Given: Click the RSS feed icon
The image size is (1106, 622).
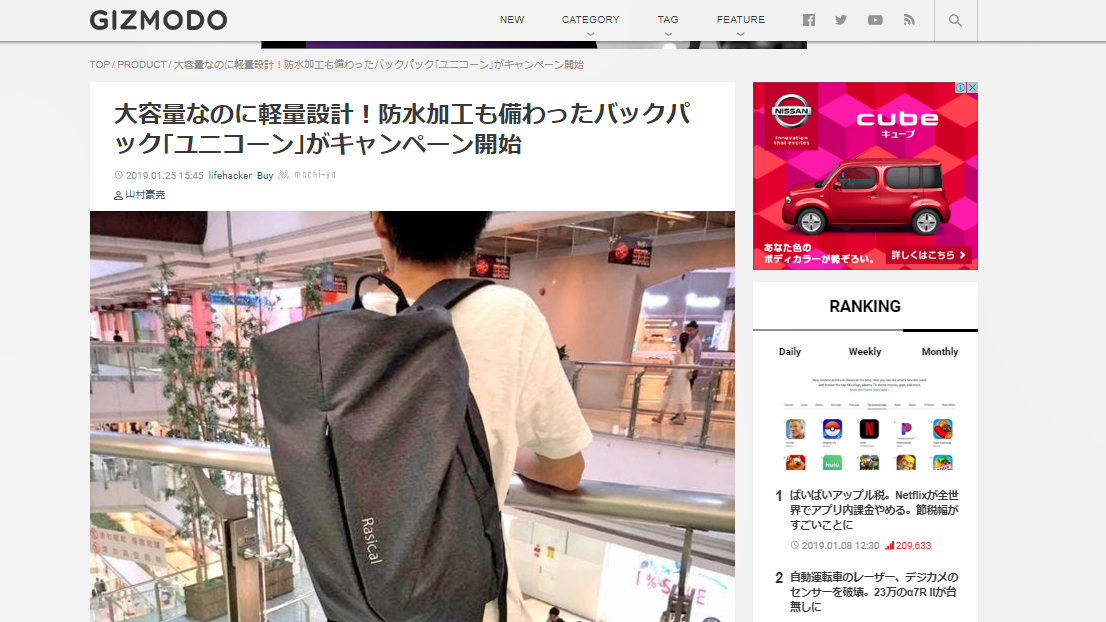Looking at the screenshot, I should point(909,19).
